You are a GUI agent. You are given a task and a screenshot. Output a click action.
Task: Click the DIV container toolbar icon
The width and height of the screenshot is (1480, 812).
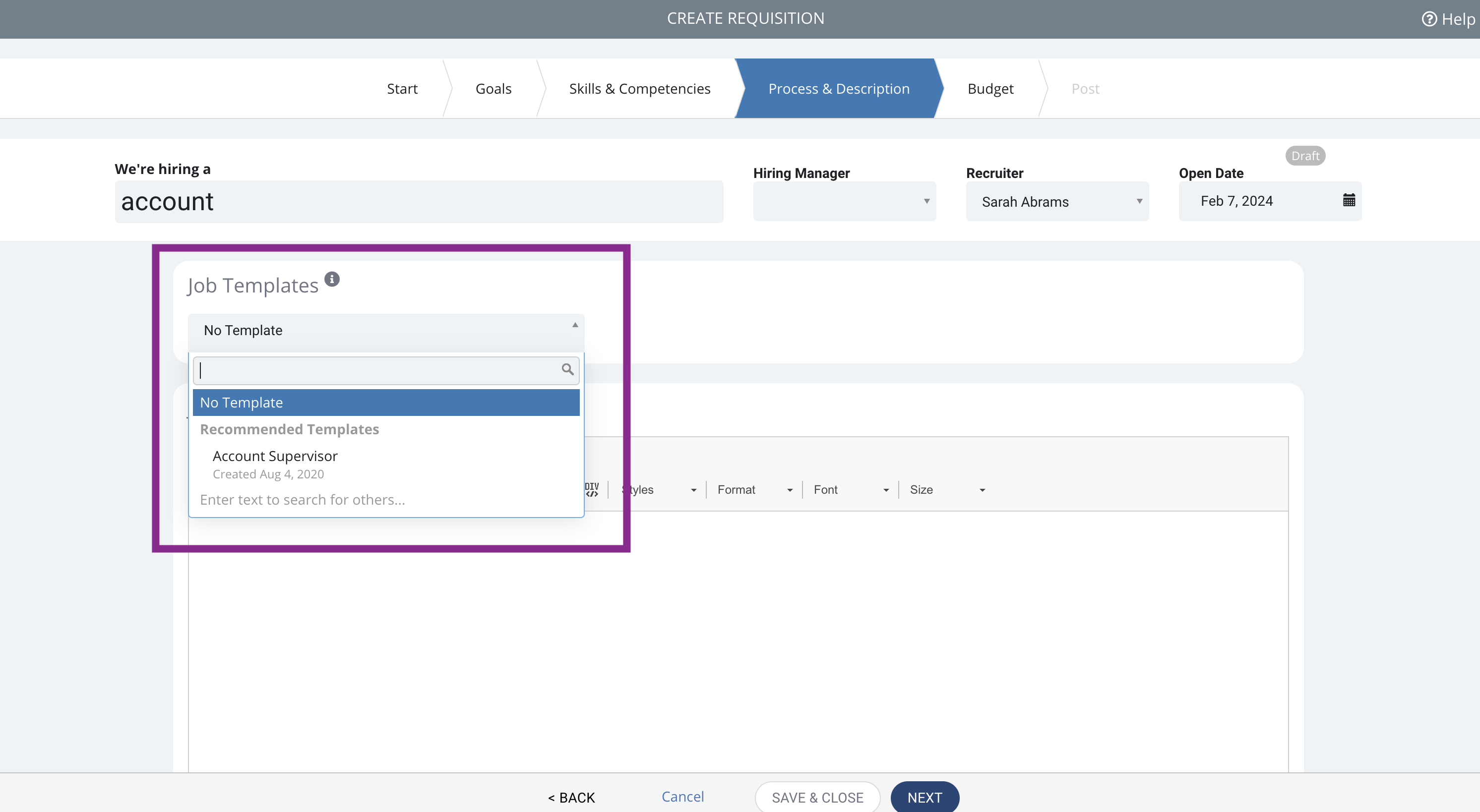(592, 489)
